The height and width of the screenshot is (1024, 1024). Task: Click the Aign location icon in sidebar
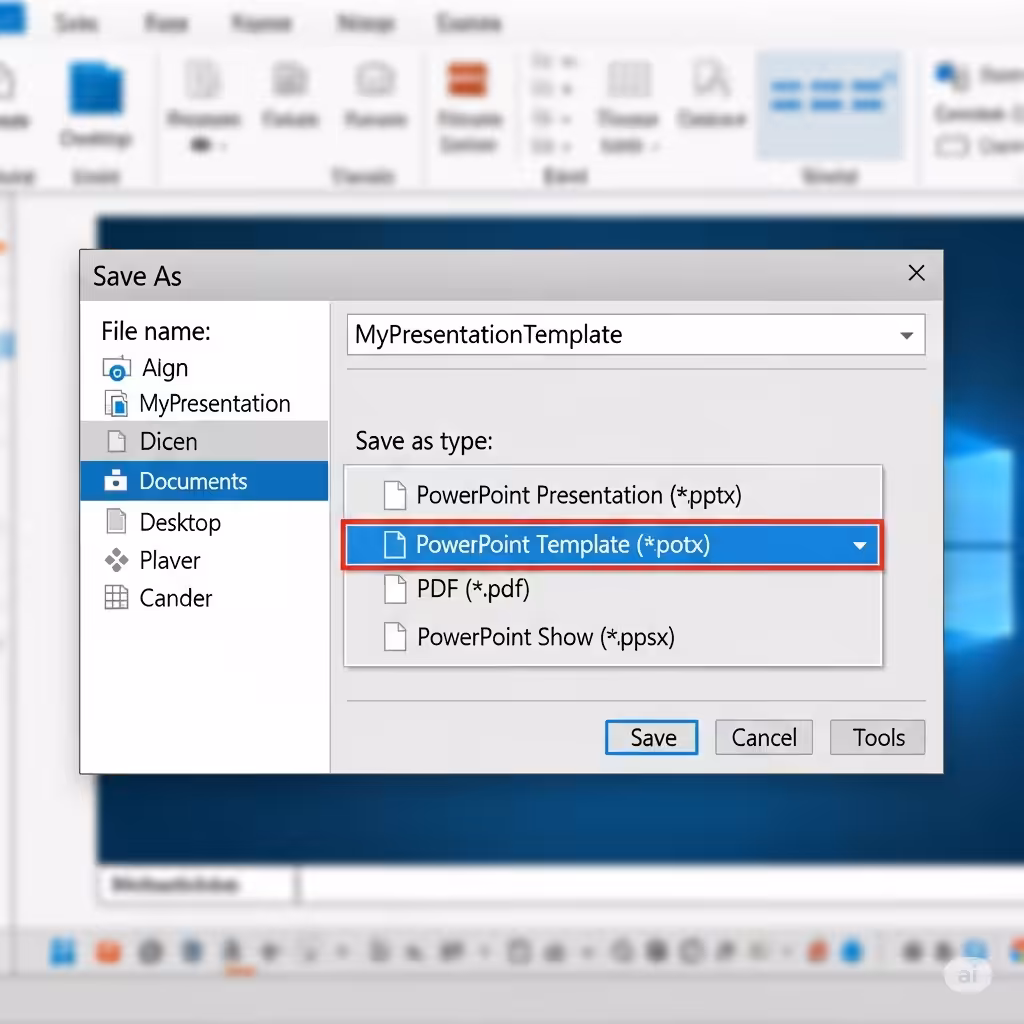pyautogui.click(x=117, y=369)
